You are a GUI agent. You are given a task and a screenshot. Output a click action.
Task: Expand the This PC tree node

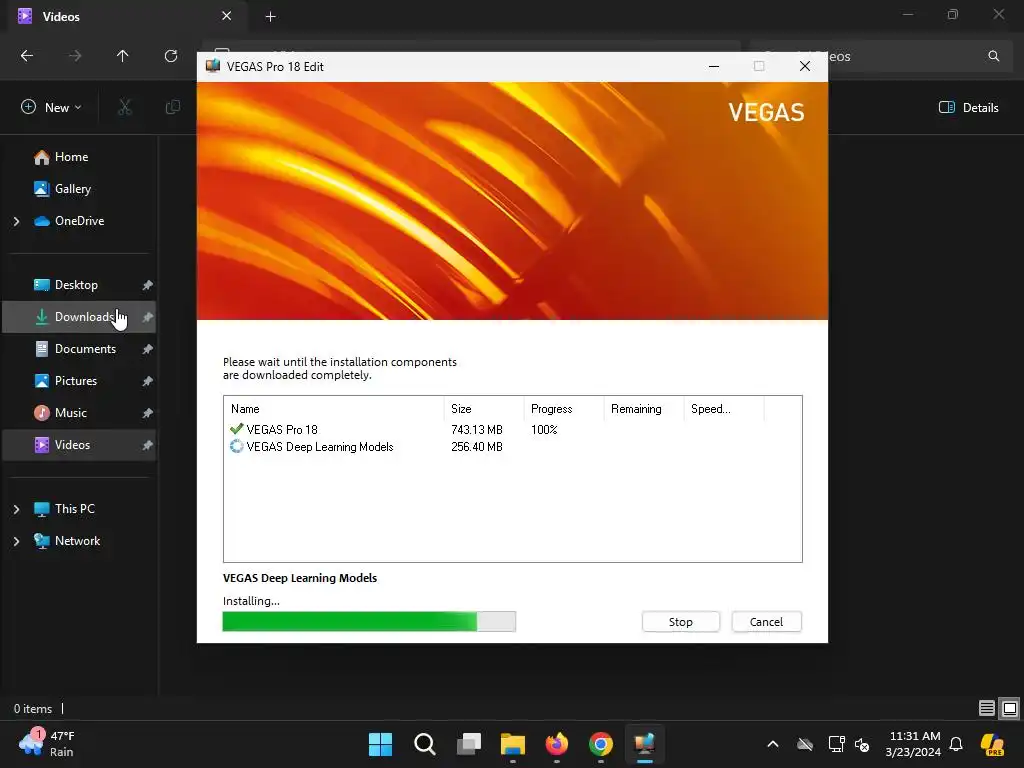coord(16,509)
